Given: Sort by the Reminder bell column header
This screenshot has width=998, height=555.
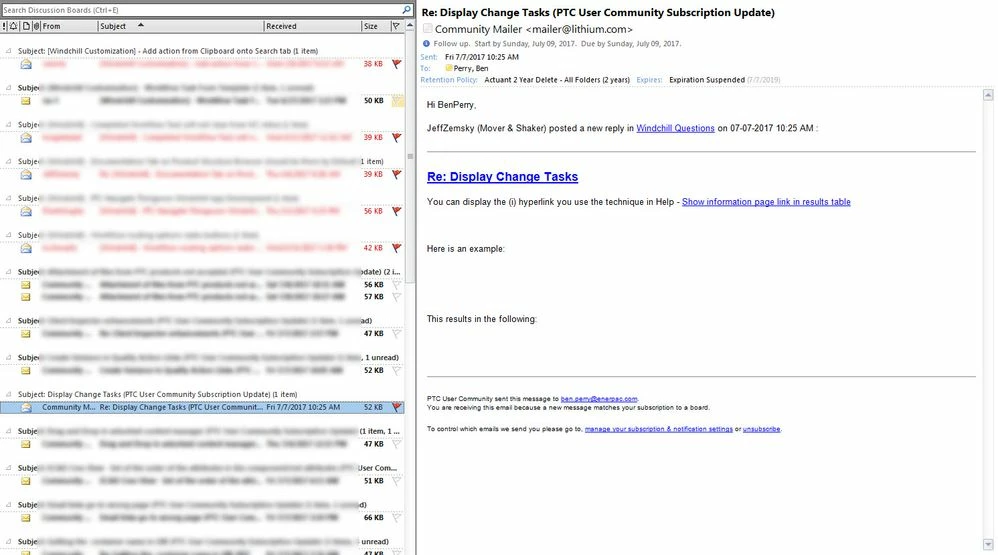Looking at the screenshot, I should [13, 26].
